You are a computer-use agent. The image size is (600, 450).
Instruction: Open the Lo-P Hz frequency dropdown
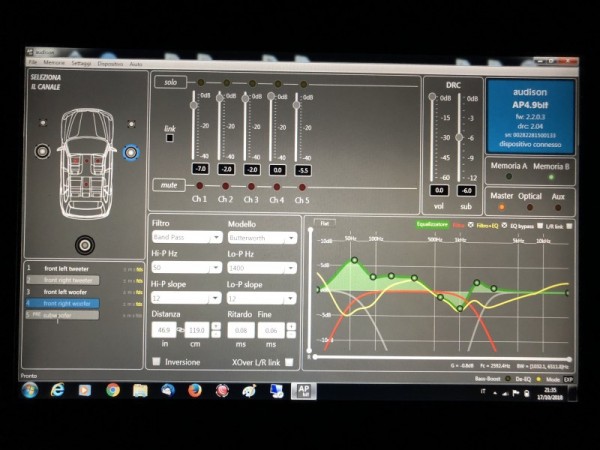tap(262, 268)
